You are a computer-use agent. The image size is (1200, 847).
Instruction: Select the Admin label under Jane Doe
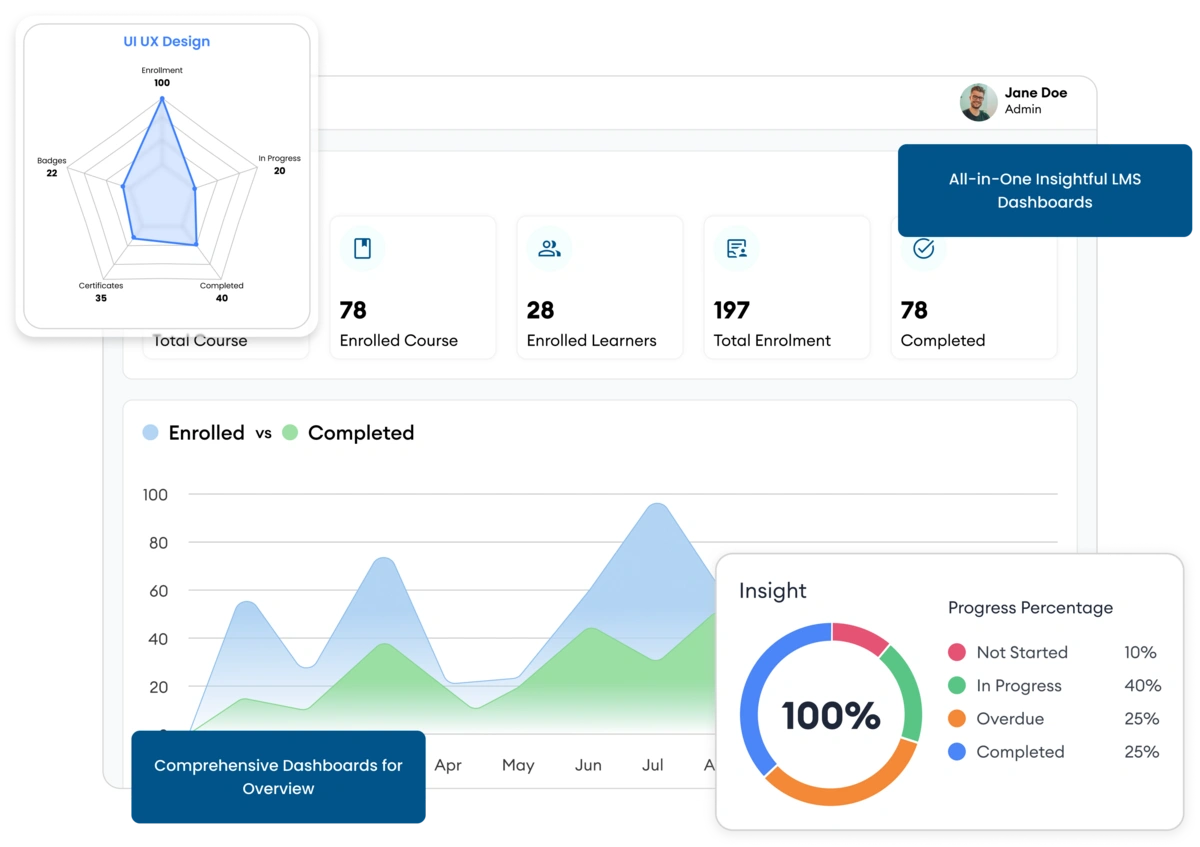1020,109
